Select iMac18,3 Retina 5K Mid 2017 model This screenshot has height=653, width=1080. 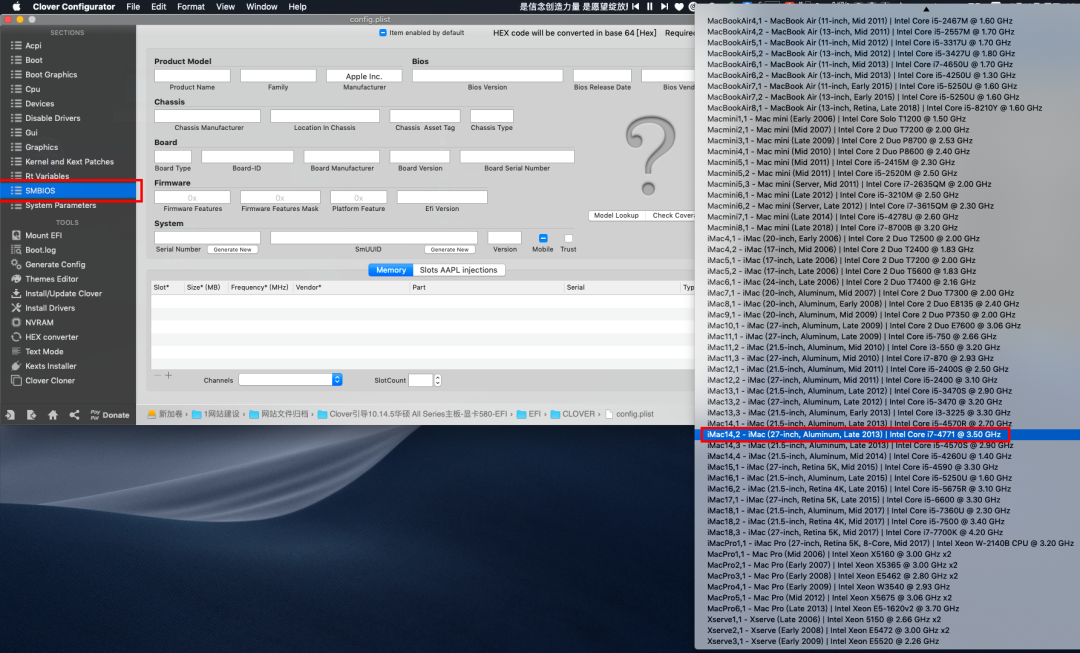click(x=855, y=532)
